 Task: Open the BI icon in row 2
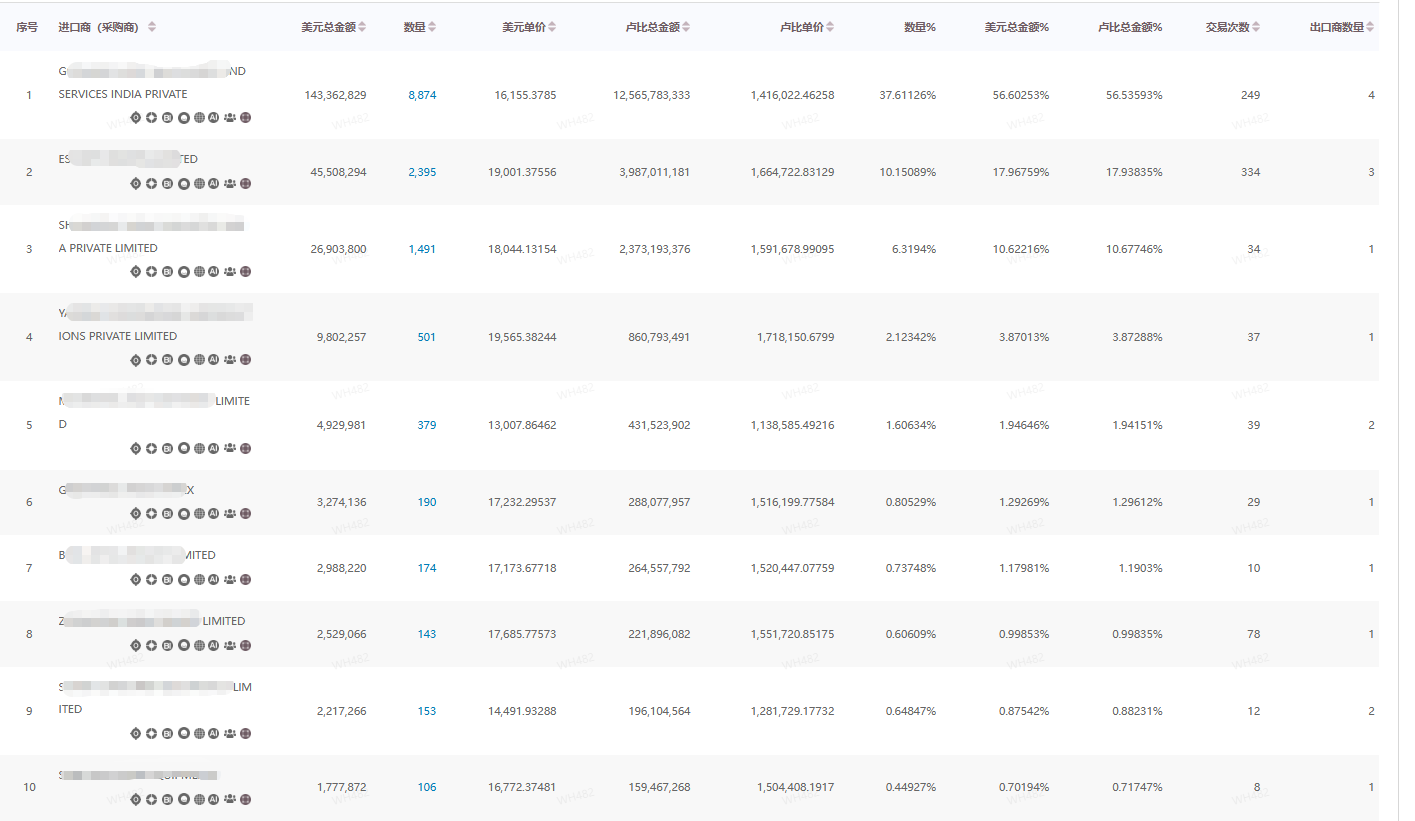click(x=167, y=184)
